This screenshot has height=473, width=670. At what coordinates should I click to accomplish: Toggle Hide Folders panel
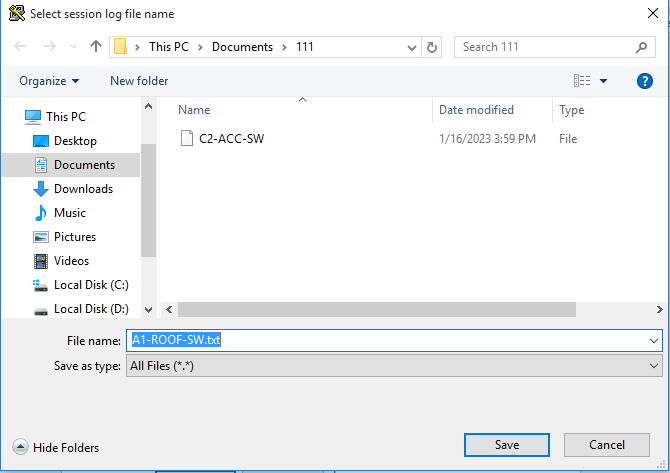click(56, 448)
